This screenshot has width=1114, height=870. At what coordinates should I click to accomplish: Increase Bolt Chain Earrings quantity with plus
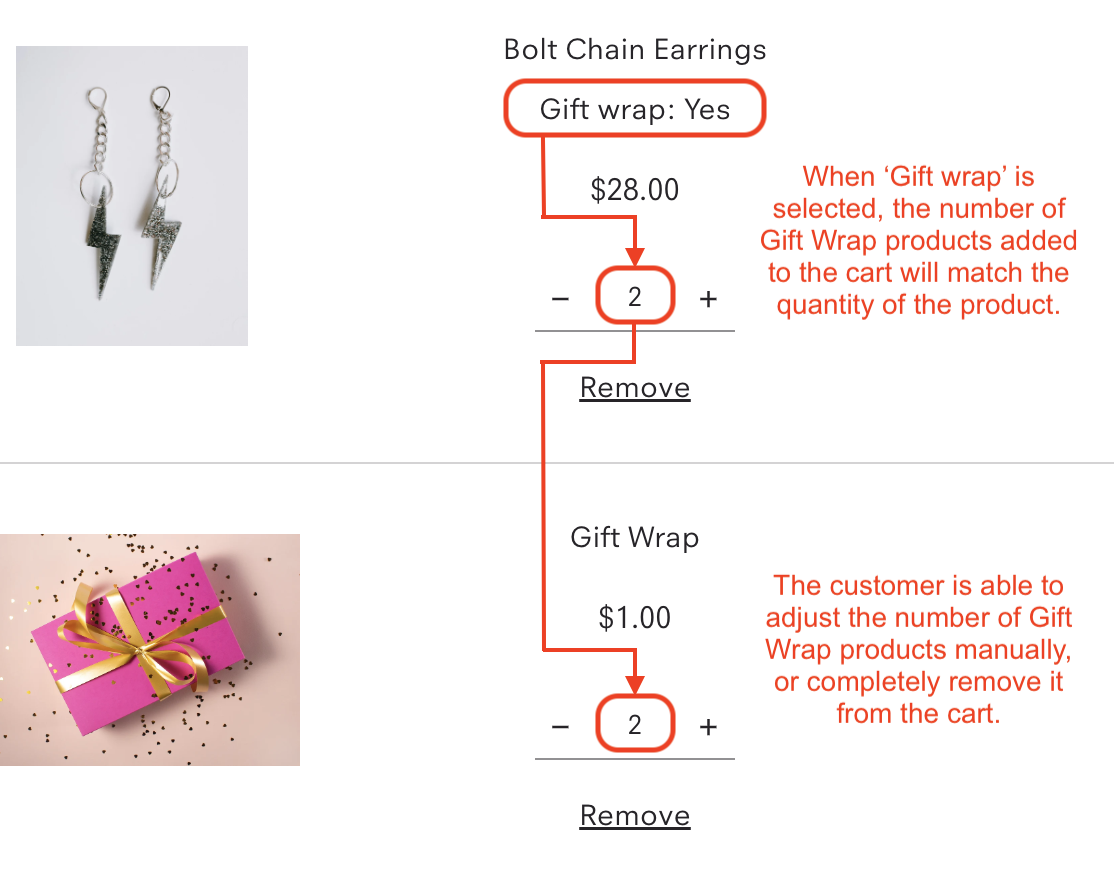click(x=708, y=299)
